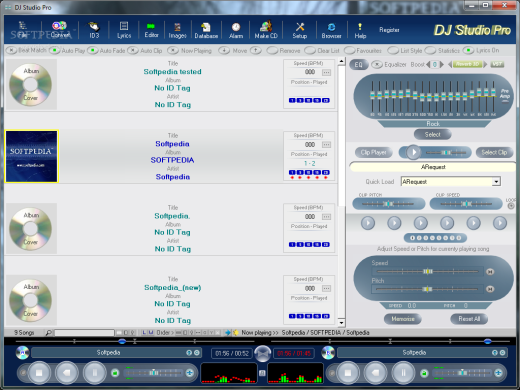
Task: Reset Pitch with button beside Pitch slider
Action: click(490, 289)
